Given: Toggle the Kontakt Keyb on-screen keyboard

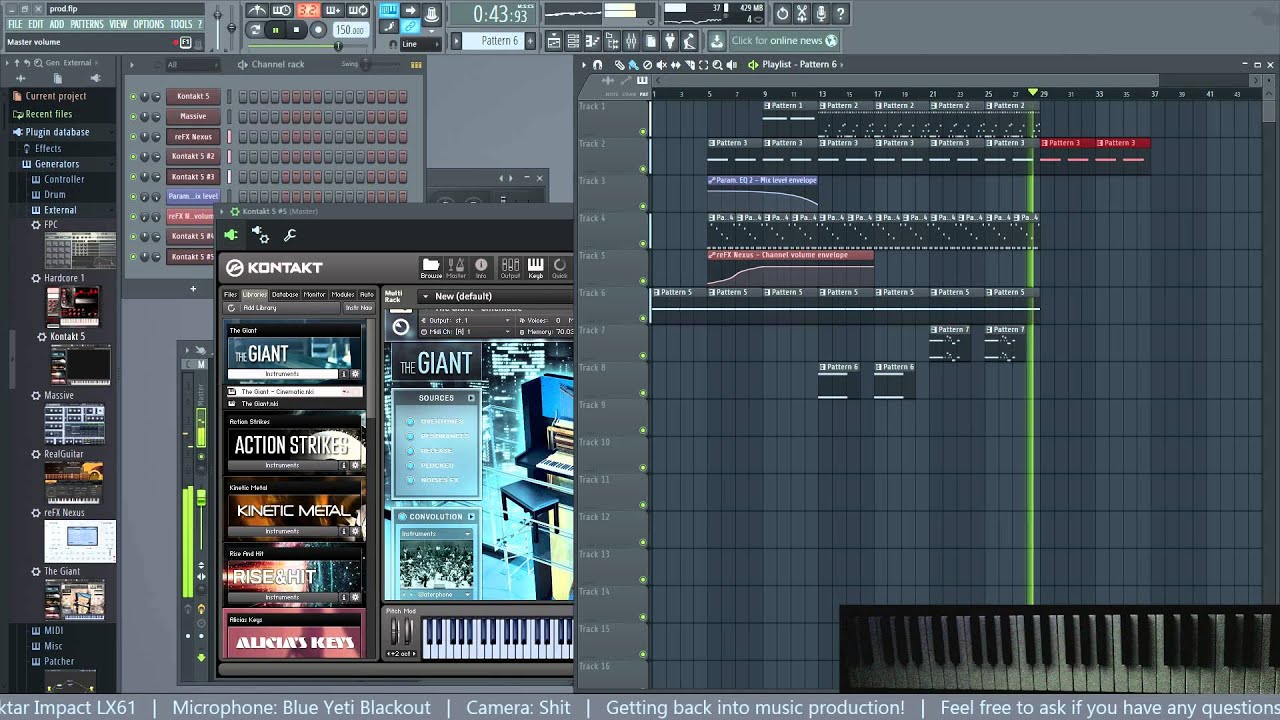Looking at the screenshot, I should coord(536,268).
